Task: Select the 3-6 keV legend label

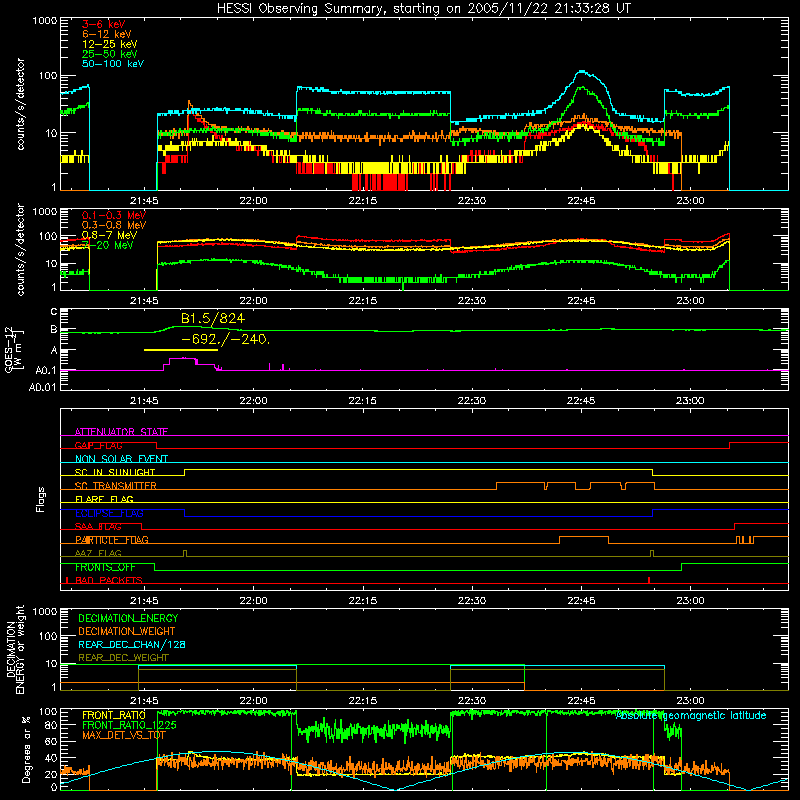Action: [104, 24]
